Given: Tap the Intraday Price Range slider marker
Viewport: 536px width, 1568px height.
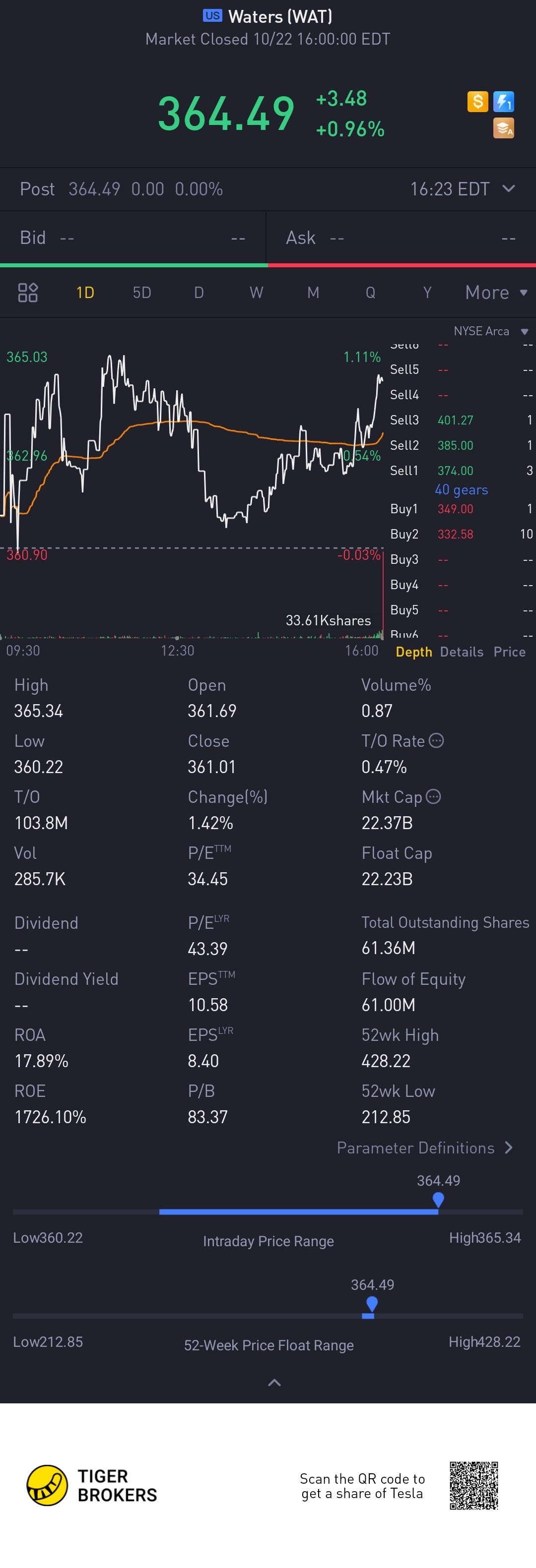Looking at the screenshot, I should tap(438, 1199).
